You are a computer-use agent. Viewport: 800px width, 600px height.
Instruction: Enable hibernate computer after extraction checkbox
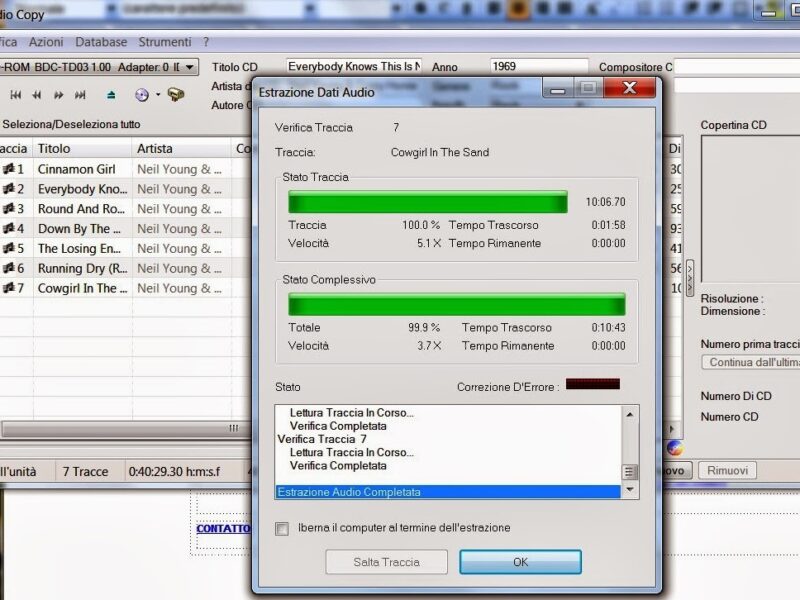click(282, 528)
